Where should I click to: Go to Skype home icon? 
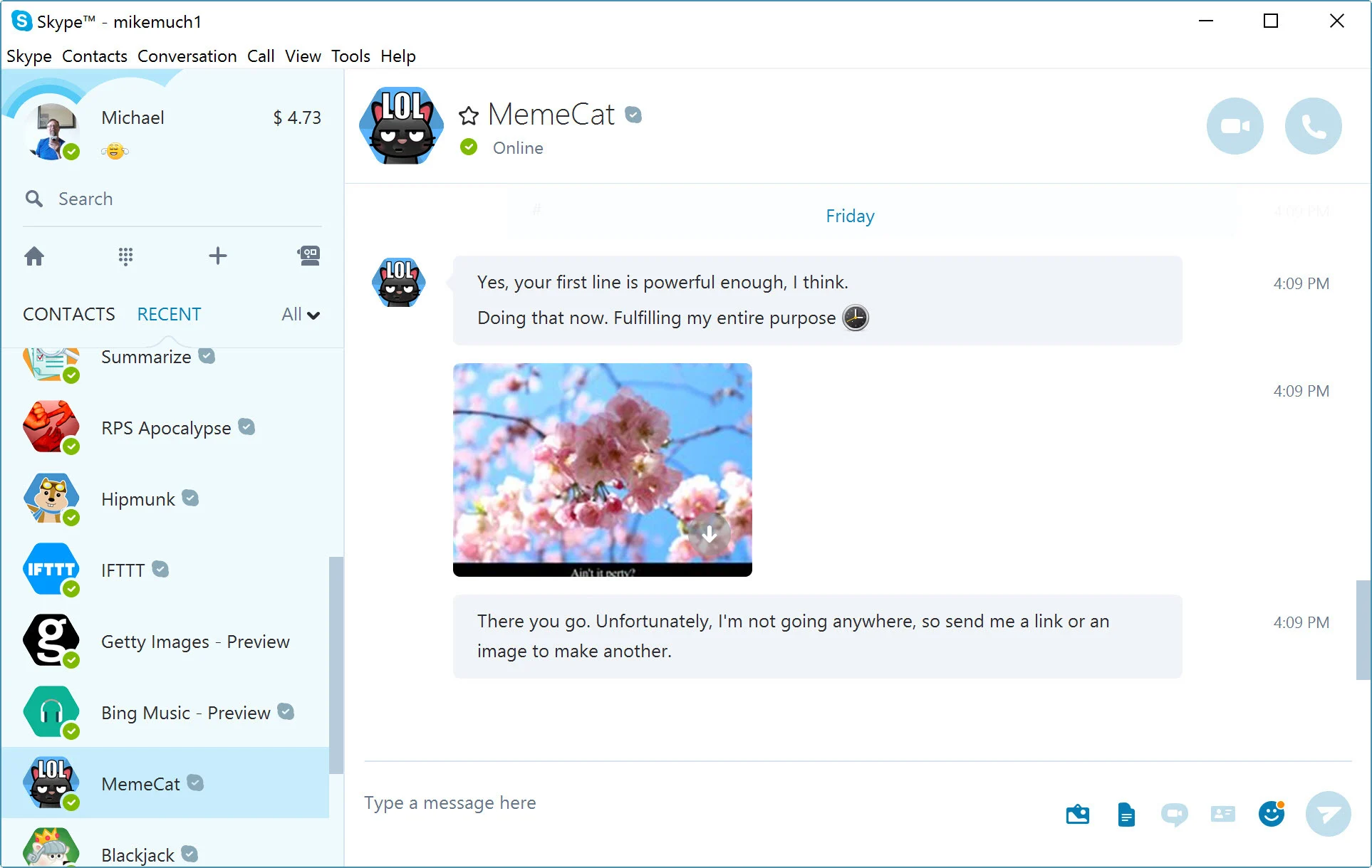[34, 256]
